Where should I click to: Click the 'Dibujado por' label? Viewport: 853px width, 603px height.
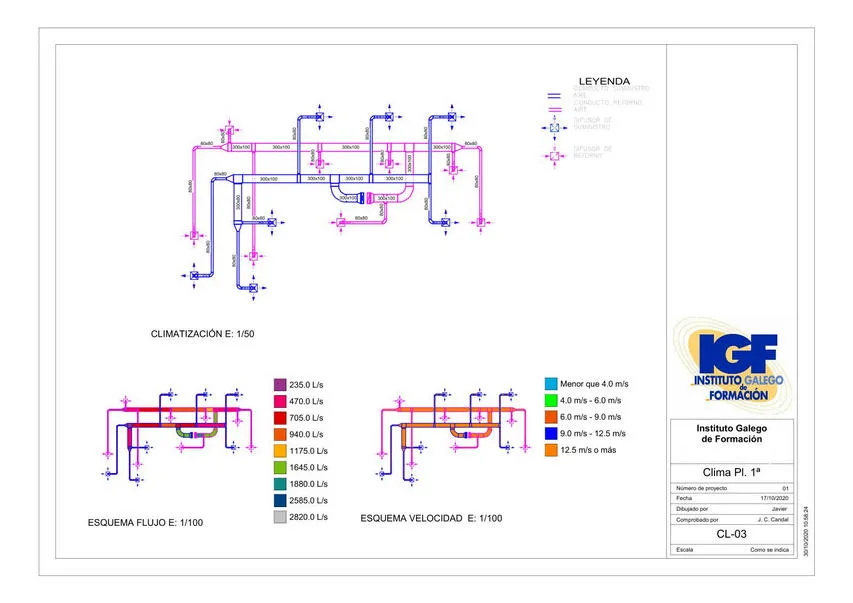(692, 509)
